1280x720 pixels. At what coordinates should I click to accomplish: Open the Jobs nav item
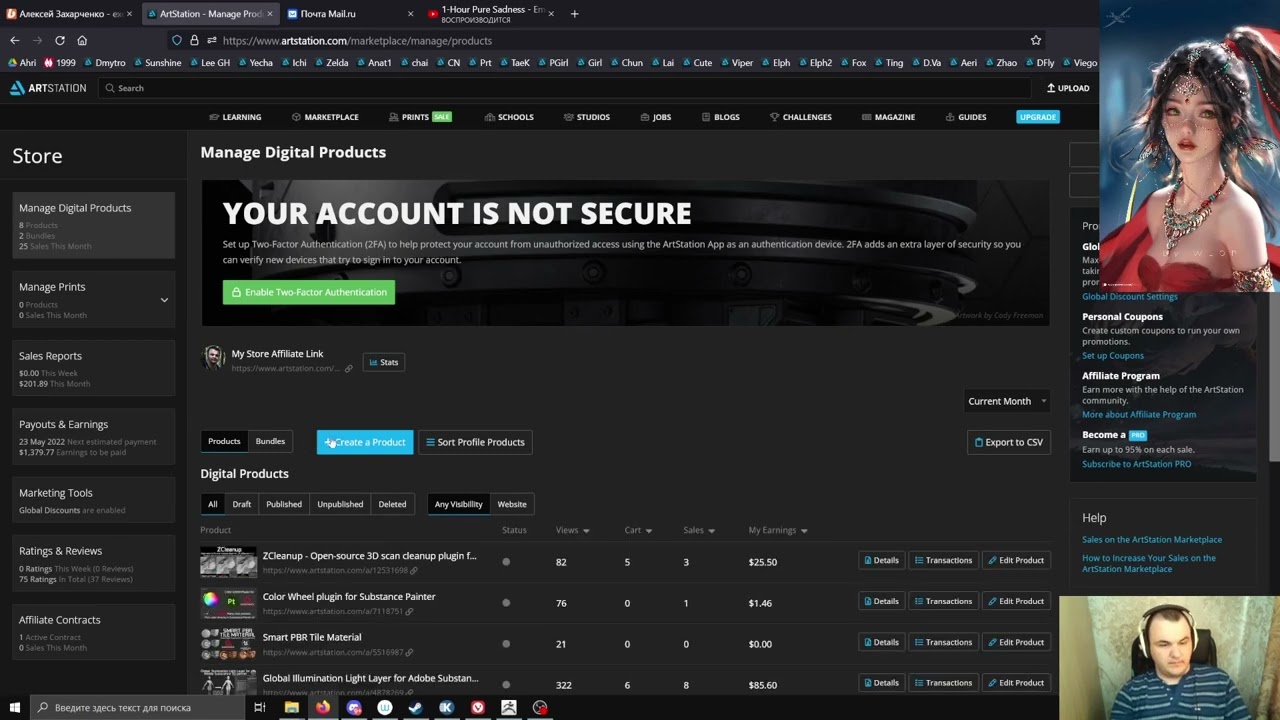(656, 117)
